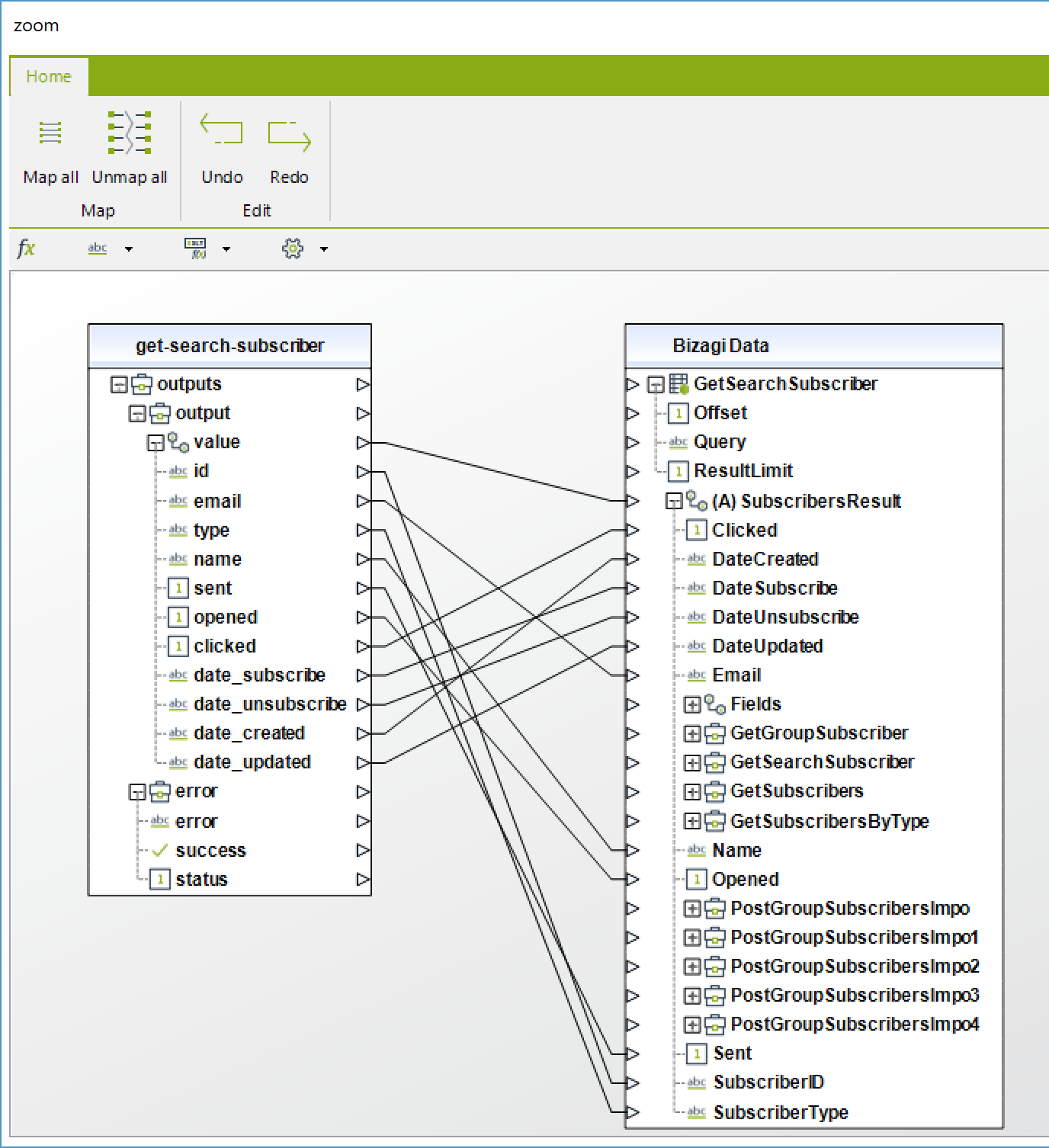Click the abc constant toolbar icon
This screenshot has width=1049, height=1148.
click(98, 249)
